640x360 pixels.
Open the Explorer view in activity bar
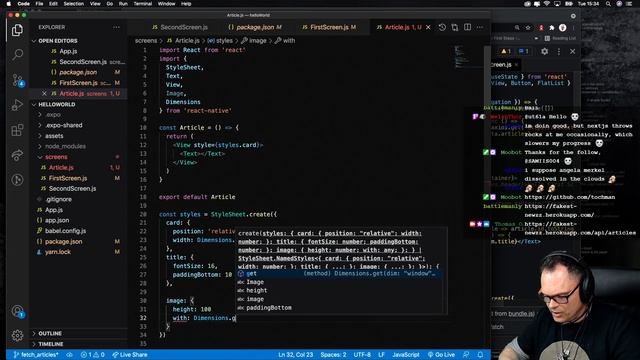pos(17,30)
